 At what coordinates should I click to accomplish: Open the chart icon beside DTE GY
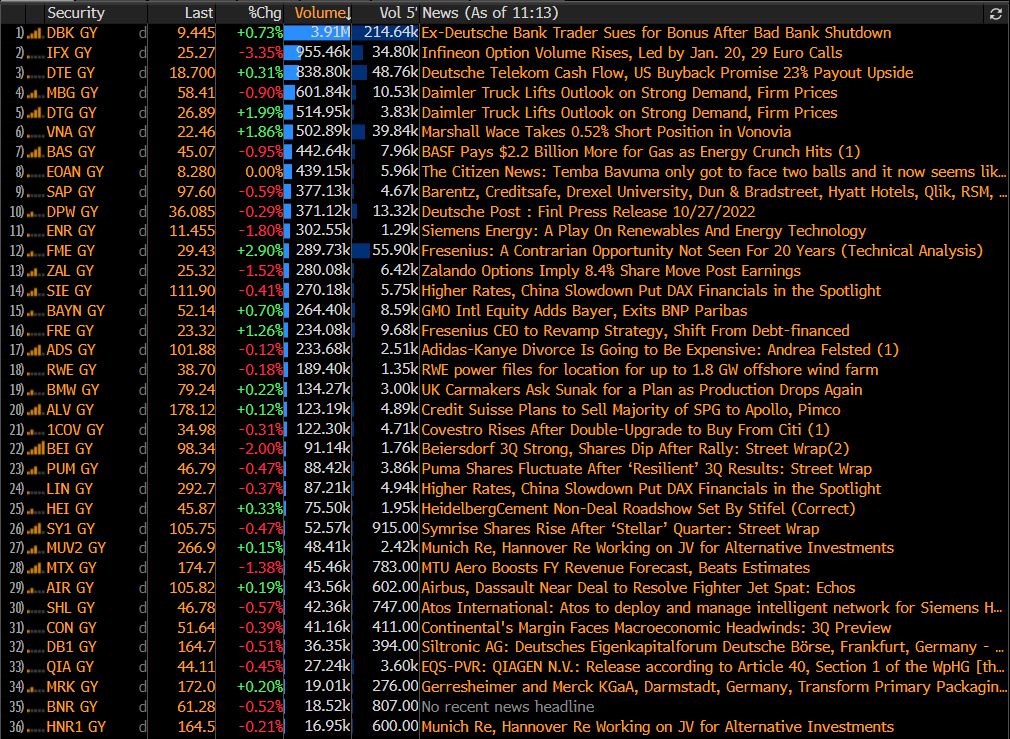(35, 73)
